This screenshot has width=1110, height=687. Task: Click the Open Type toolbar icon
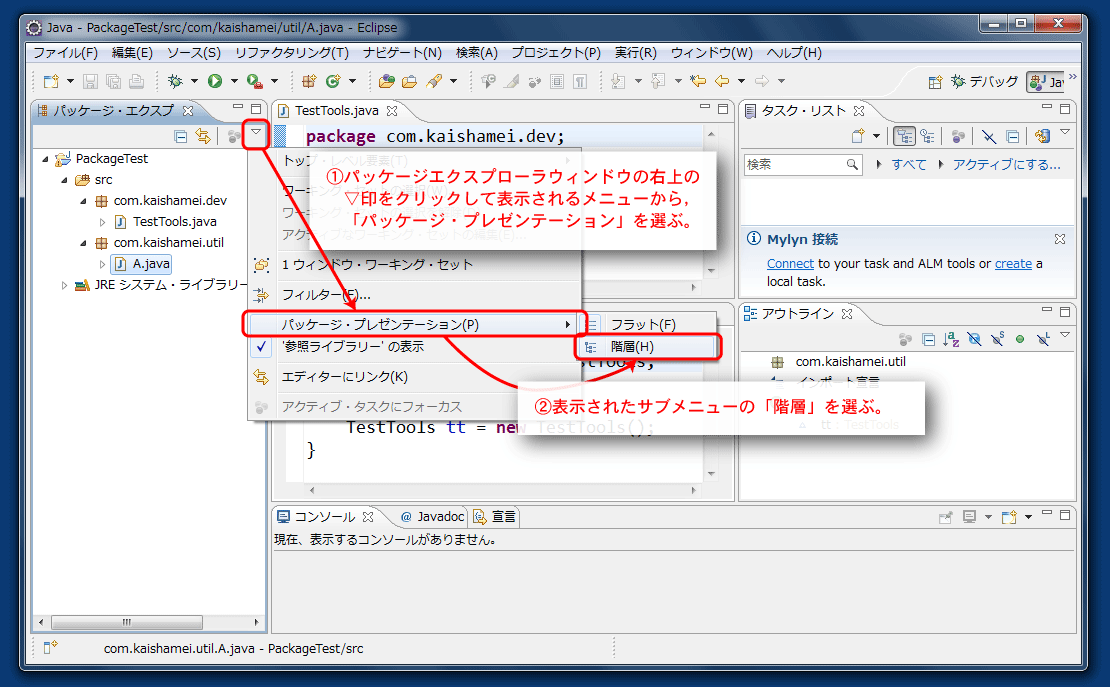(387, 81)
